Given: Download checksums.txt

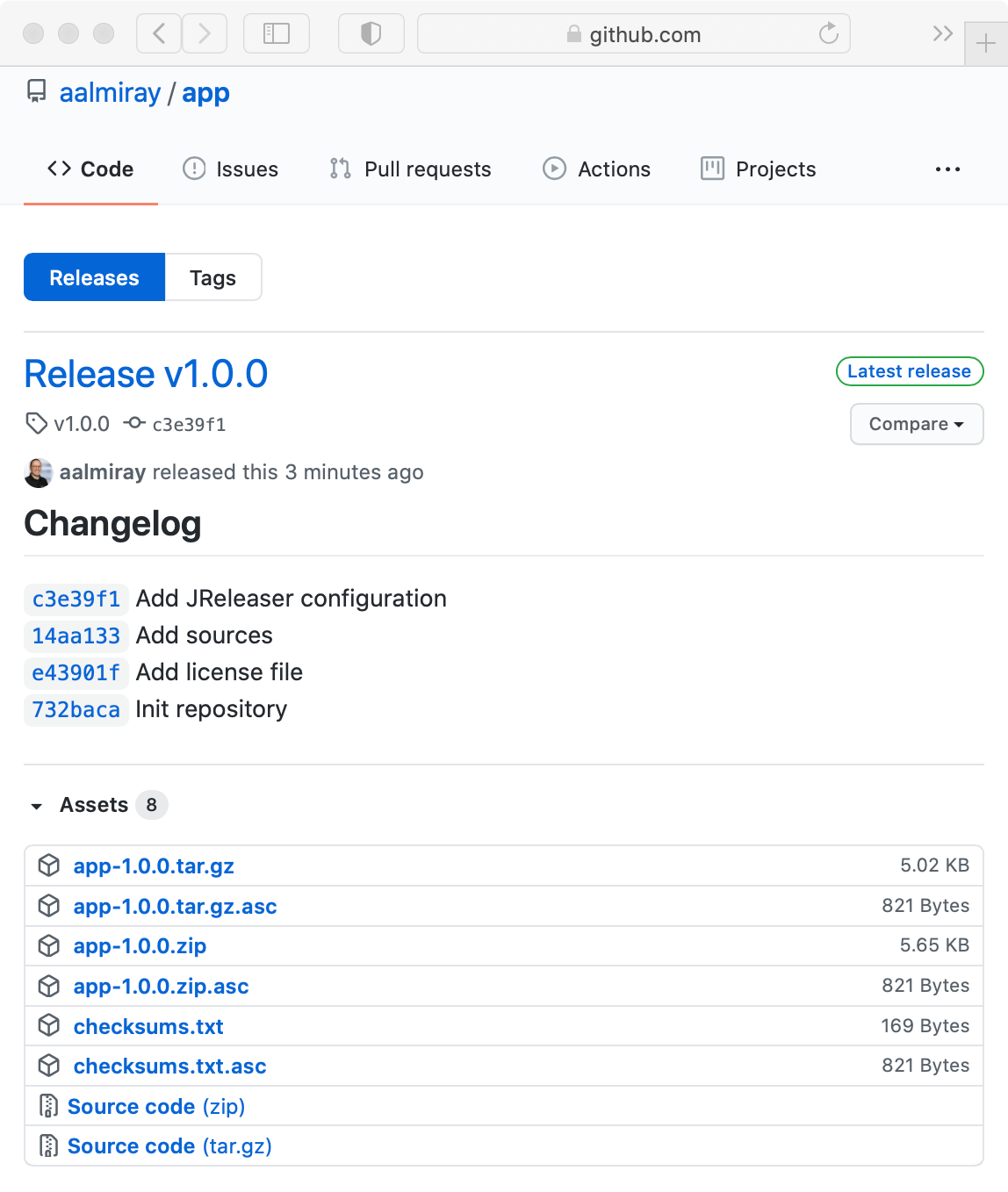Looking at the screenshot, I should click(148, 1026).
